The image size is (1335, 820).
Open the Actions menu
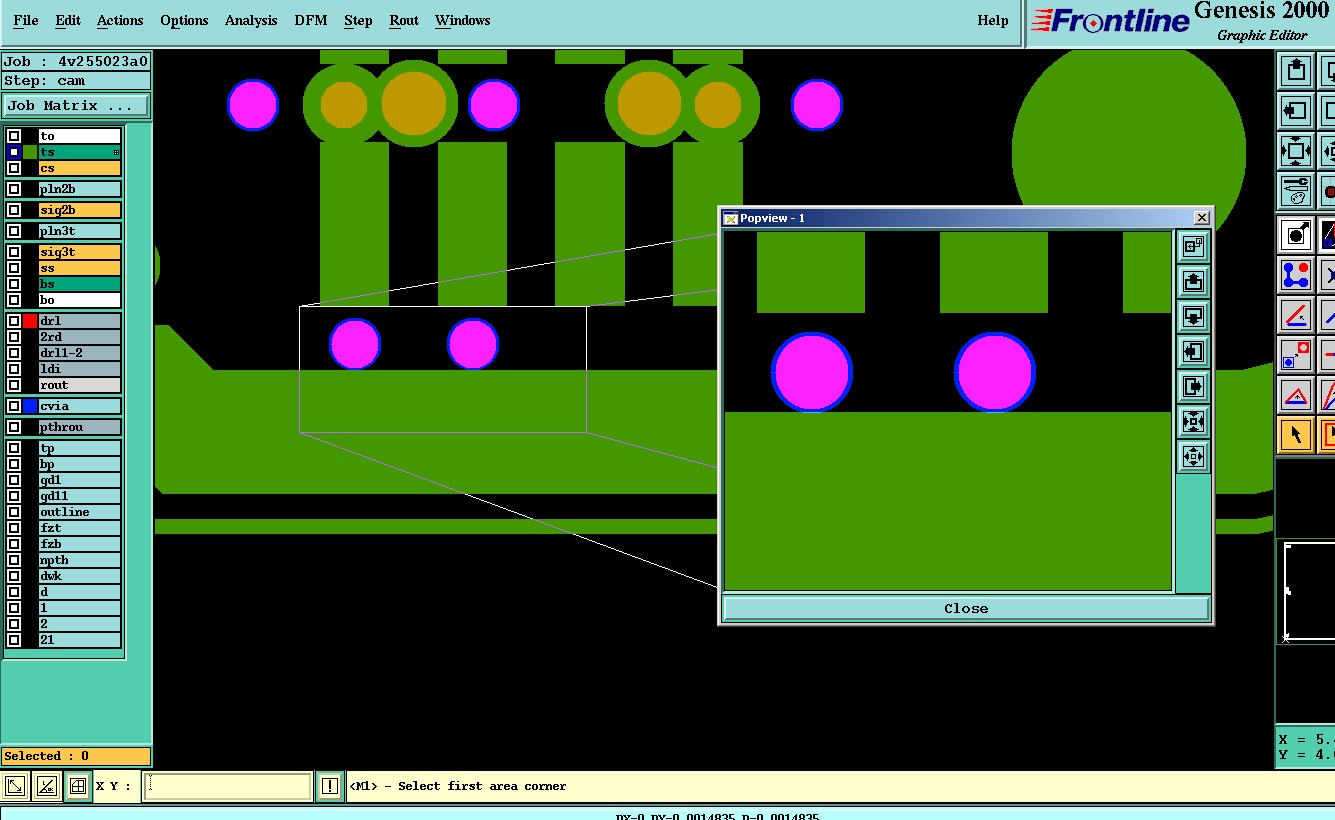(120, 20)
